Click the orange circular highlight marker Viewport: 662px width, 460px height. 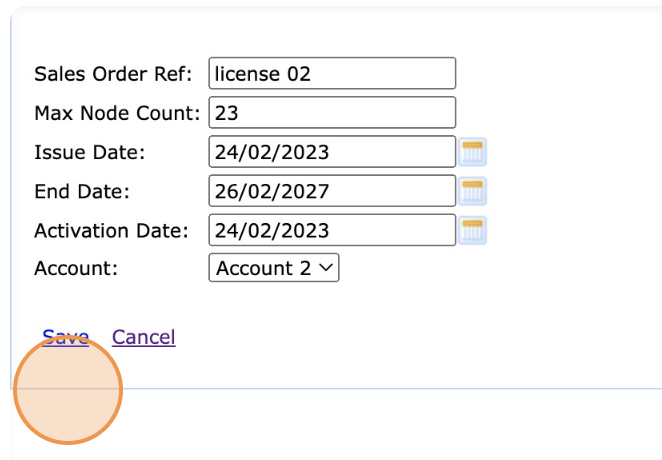[x=68, y=390]
